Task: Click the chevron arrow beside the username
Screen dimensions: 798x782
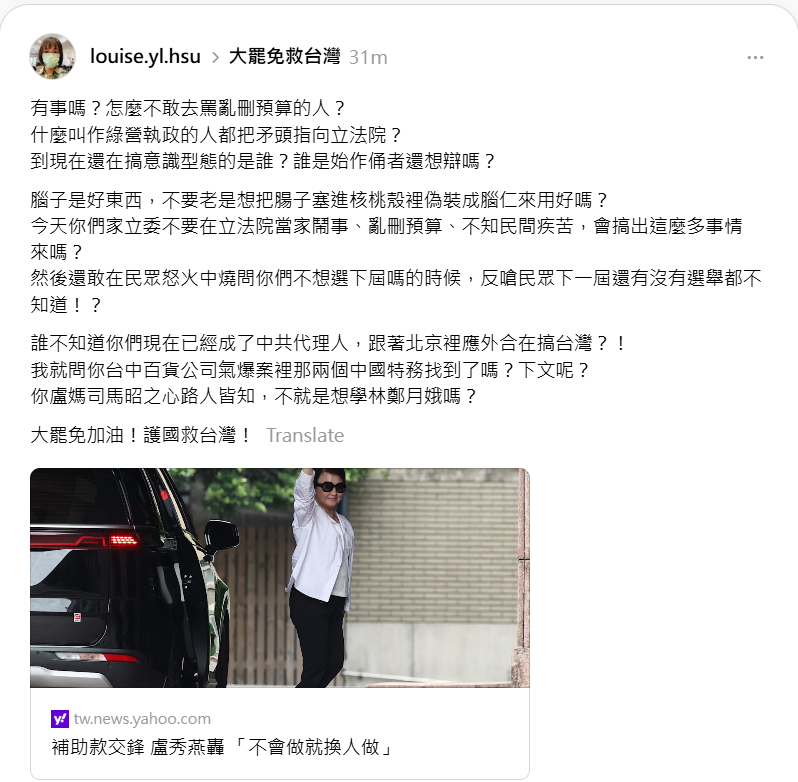Action: [x=215, y=57]
